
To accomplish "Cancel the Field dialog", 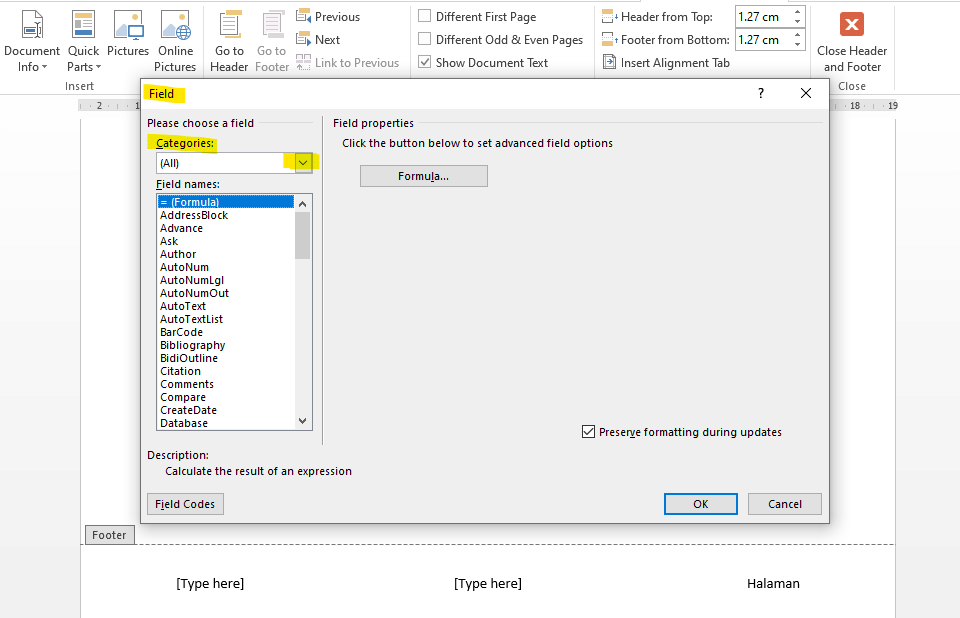I will 784,504.
